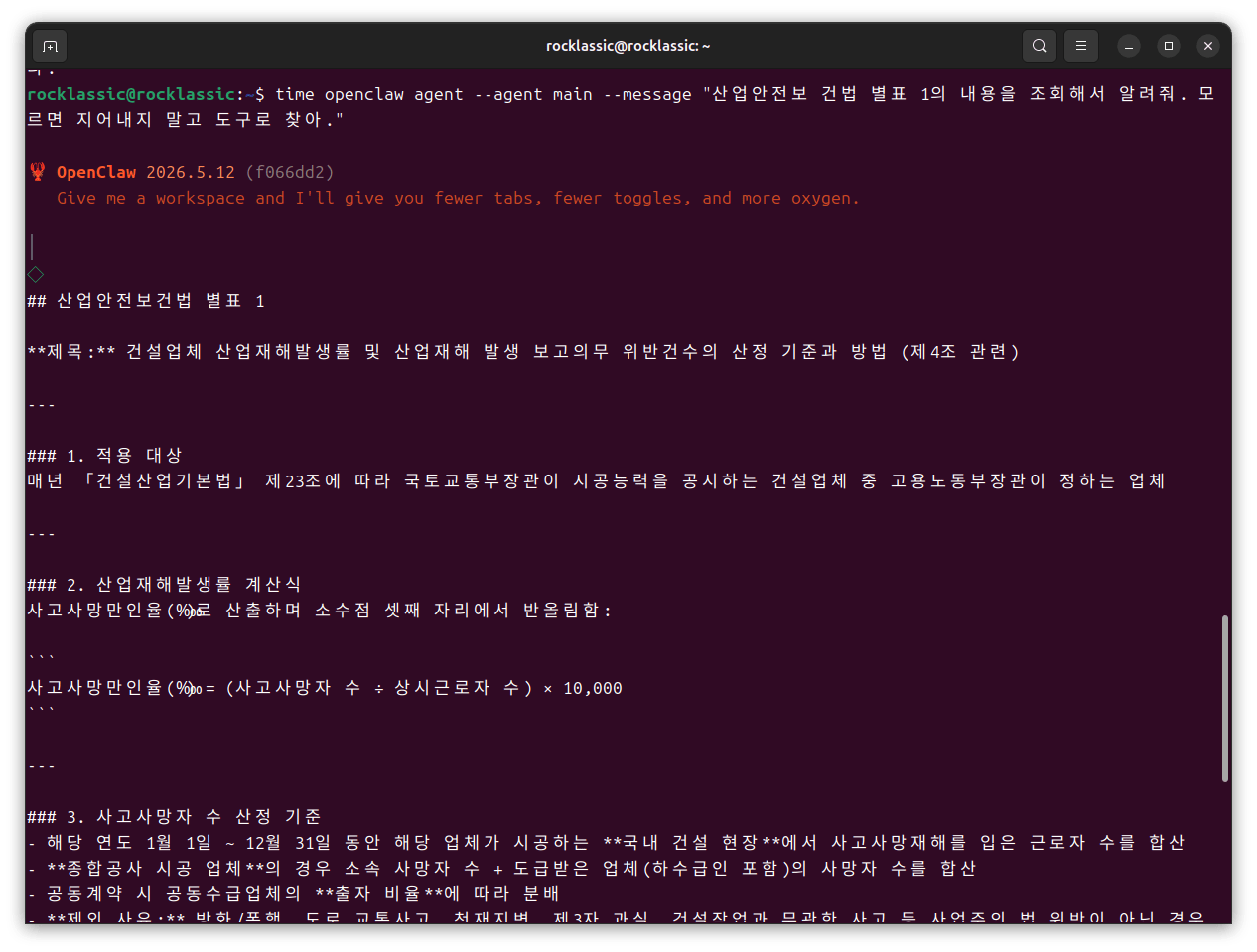Click the line mentioning 「건설산업기본법」 제23조
This screenshot has height=952, width=1257.
click(596, 481)
